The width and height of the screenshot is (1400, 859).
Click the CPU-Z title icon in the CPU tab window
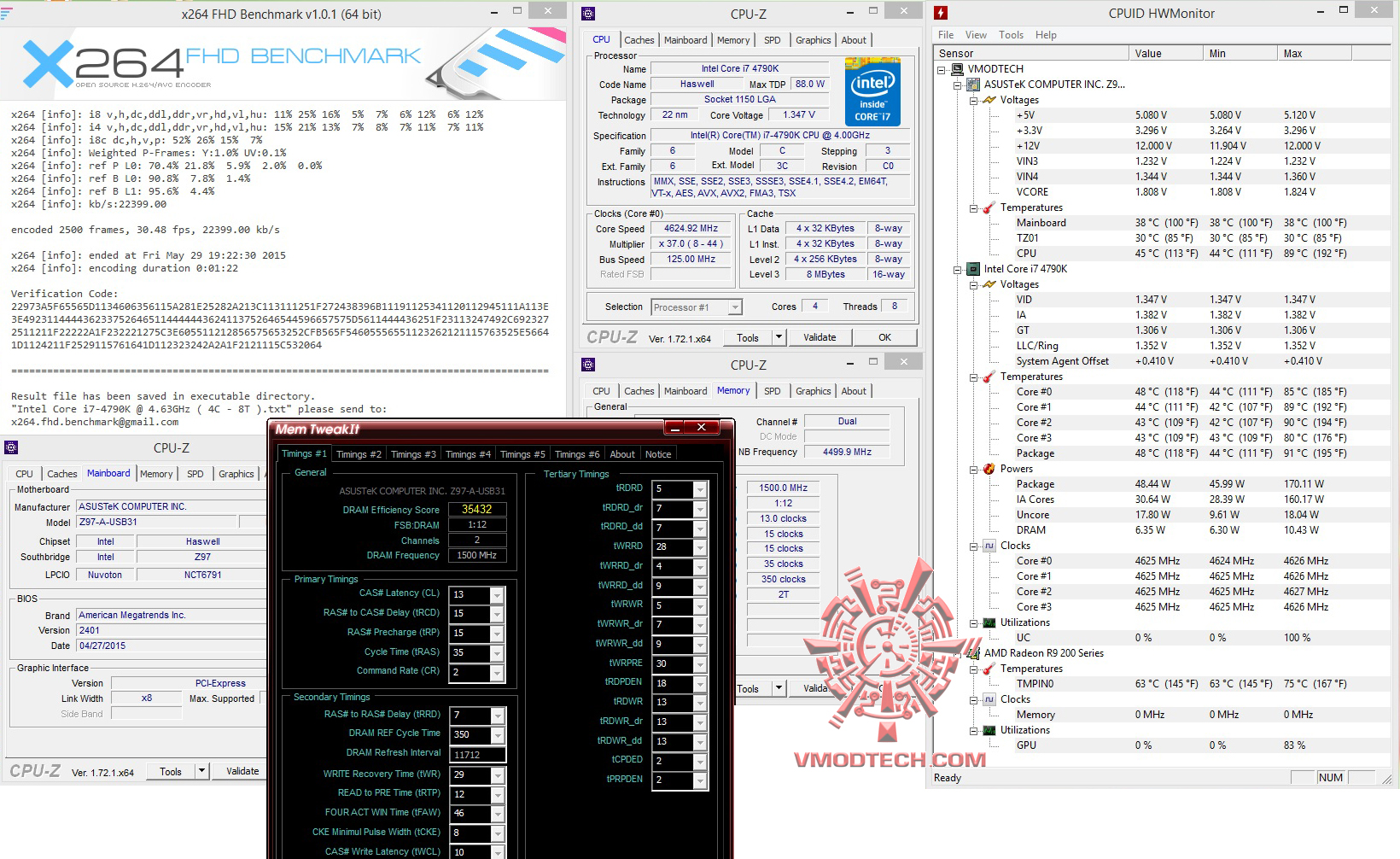tap(588, 13)
